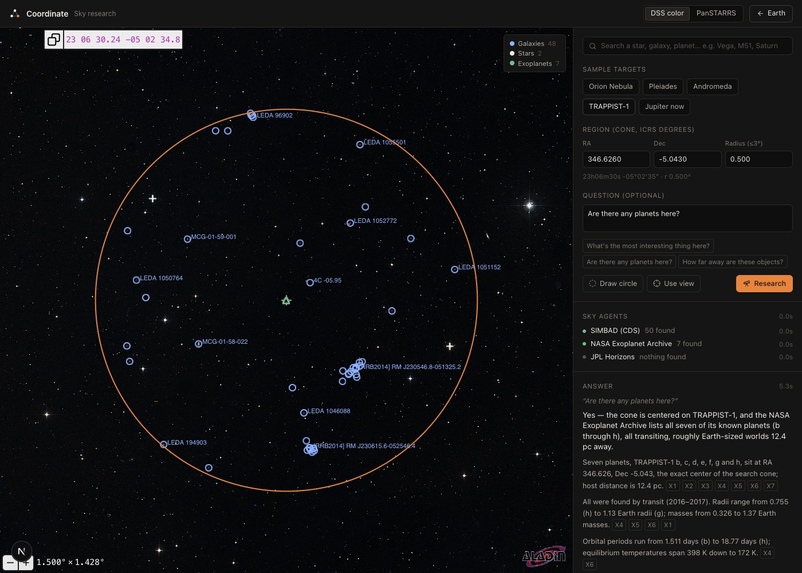The width and height of the screenshot is (802, 573).
Task: Open citation X3 after host distance
Action: pyautogui.click(x=705, y=486)
